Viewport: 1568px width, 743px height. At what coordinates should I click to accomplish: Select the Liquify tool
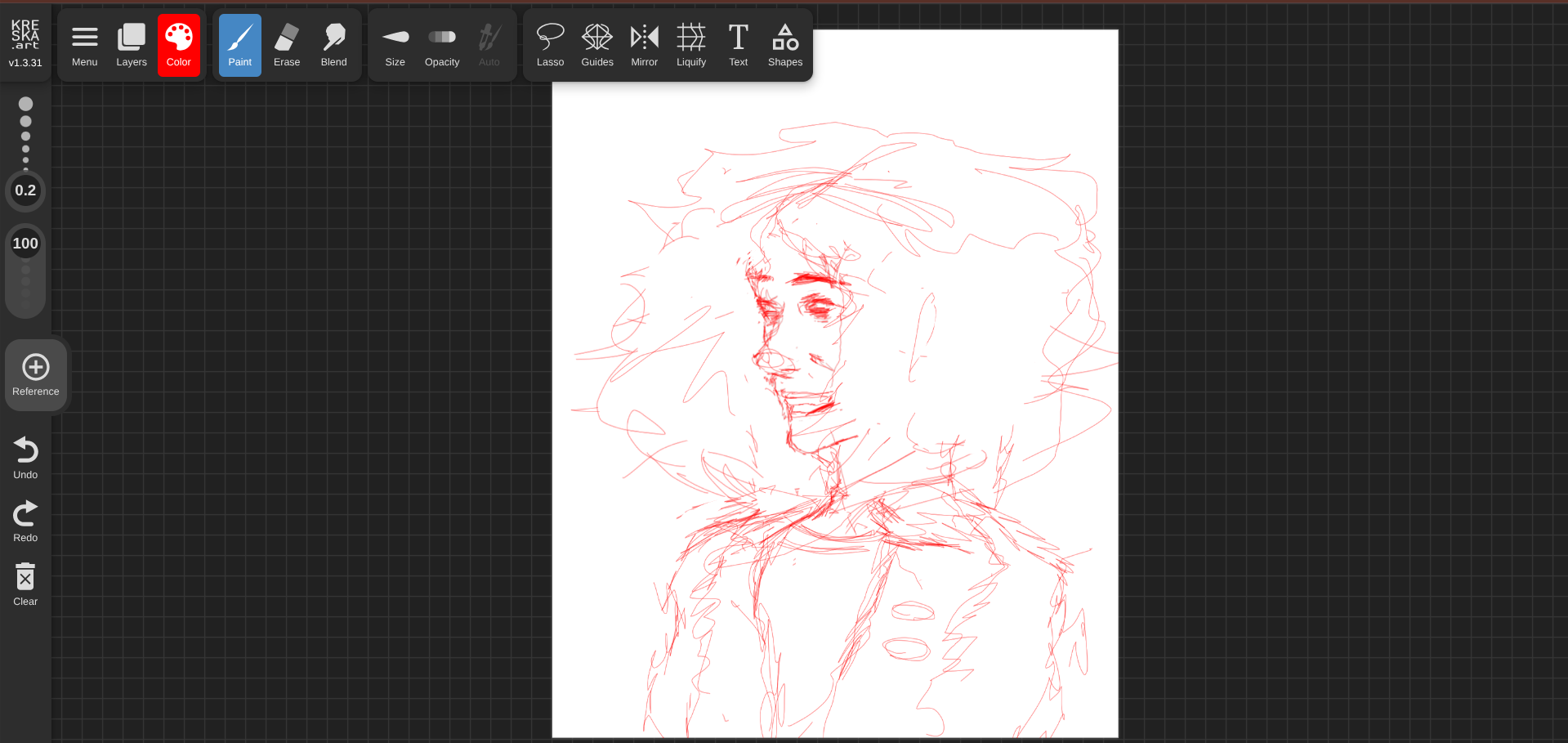click(691, 46)
